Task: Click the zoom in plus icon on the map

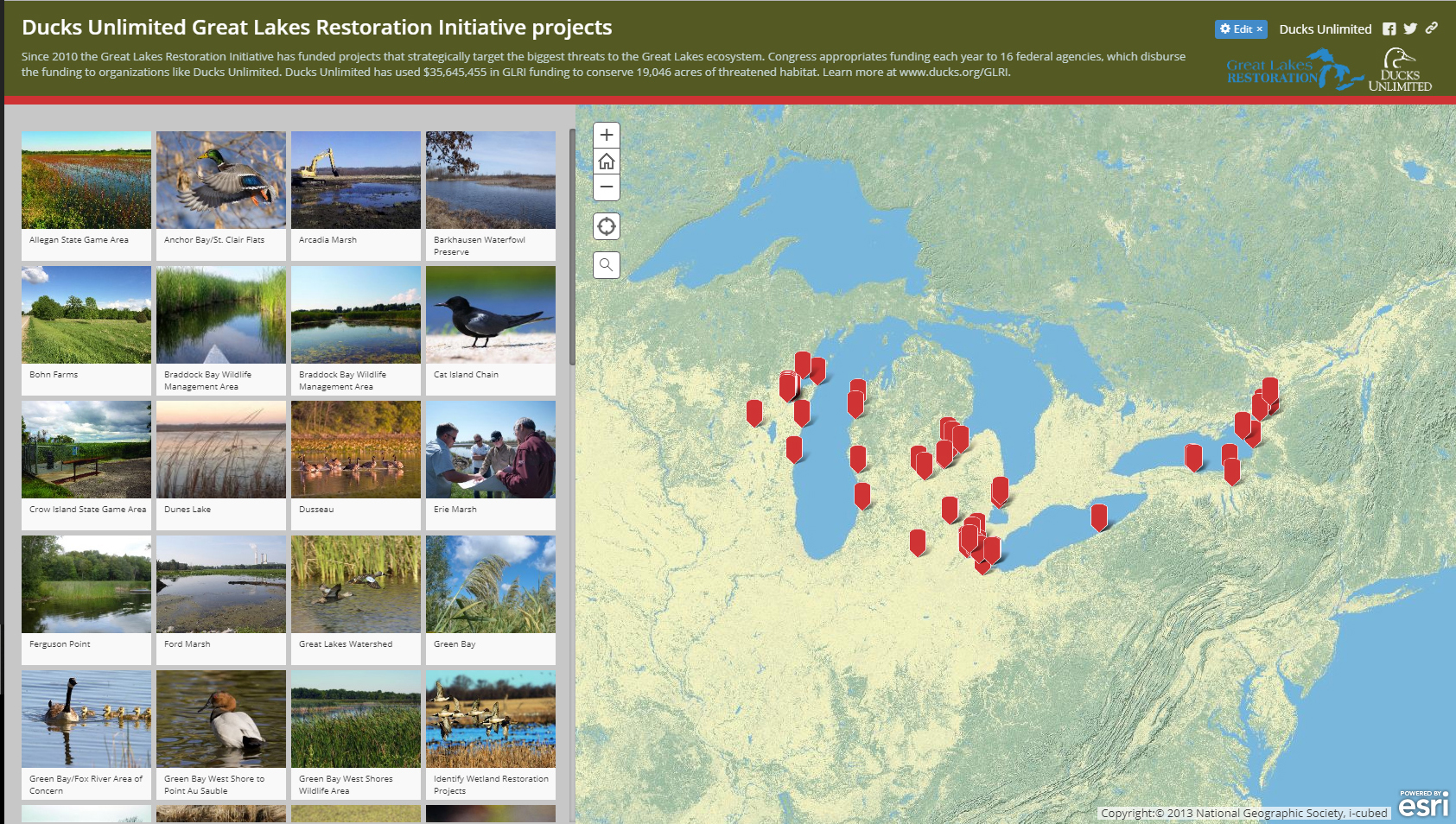Action: point(606,135)
